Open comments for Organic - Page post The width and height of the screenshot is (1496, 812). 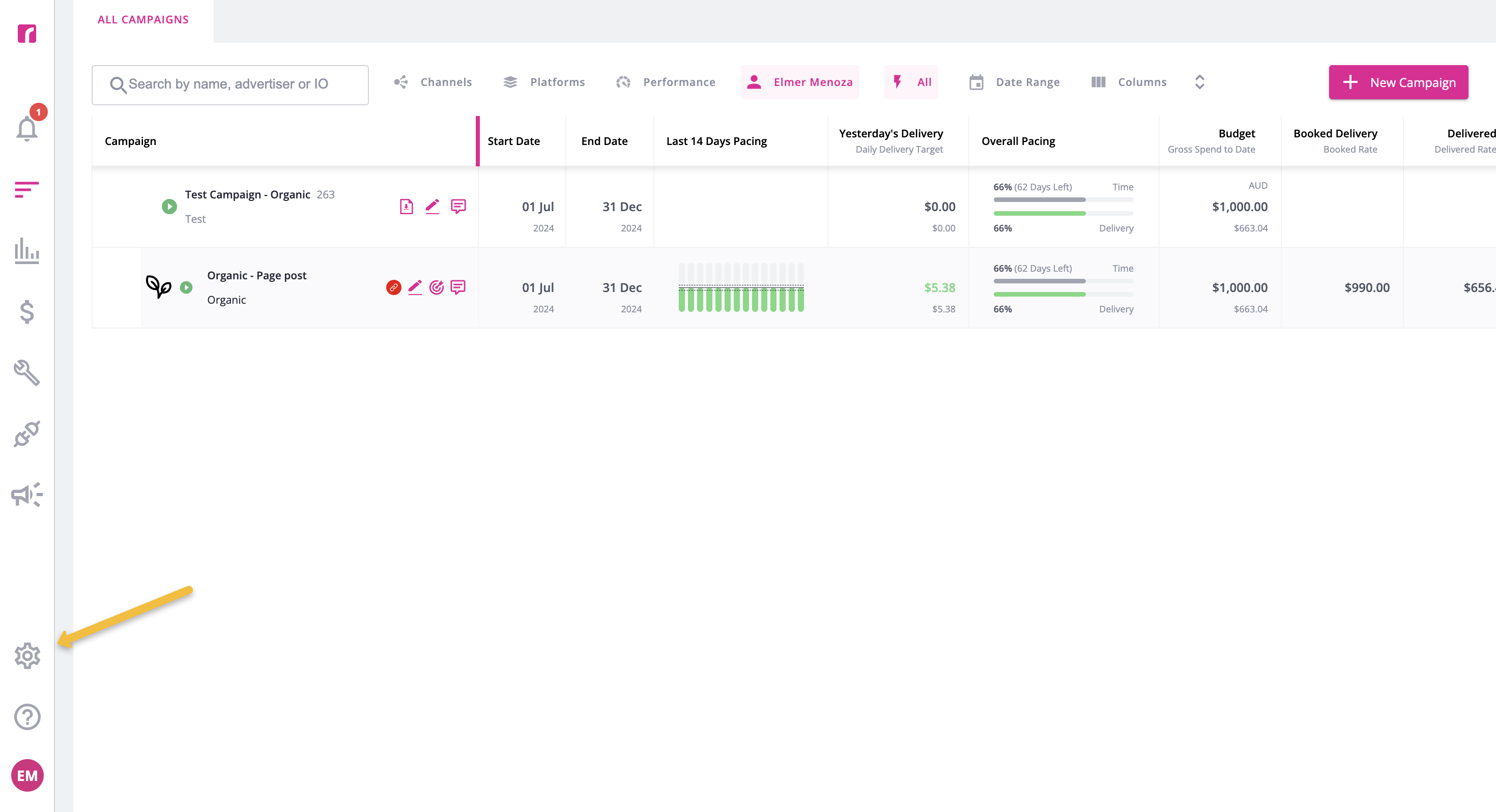(458, 287)
